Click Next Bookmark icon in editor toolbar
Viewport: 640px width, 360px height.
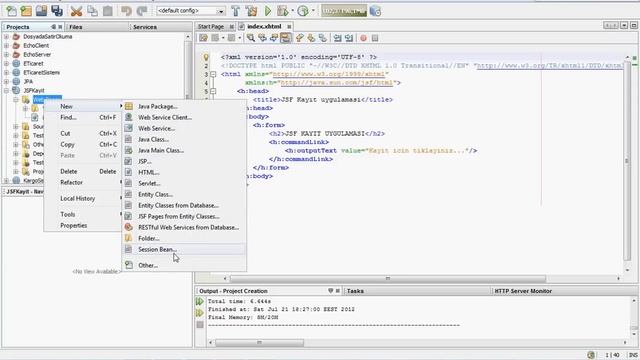[x=311, y=38]
